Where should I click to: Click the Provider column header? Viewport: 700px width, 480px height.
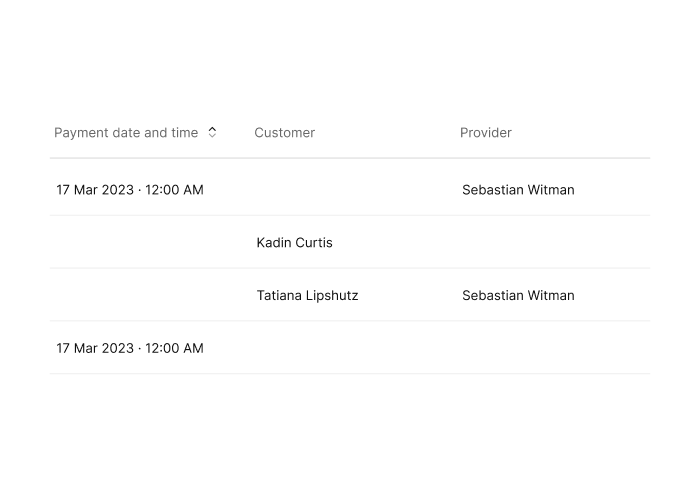486,133
